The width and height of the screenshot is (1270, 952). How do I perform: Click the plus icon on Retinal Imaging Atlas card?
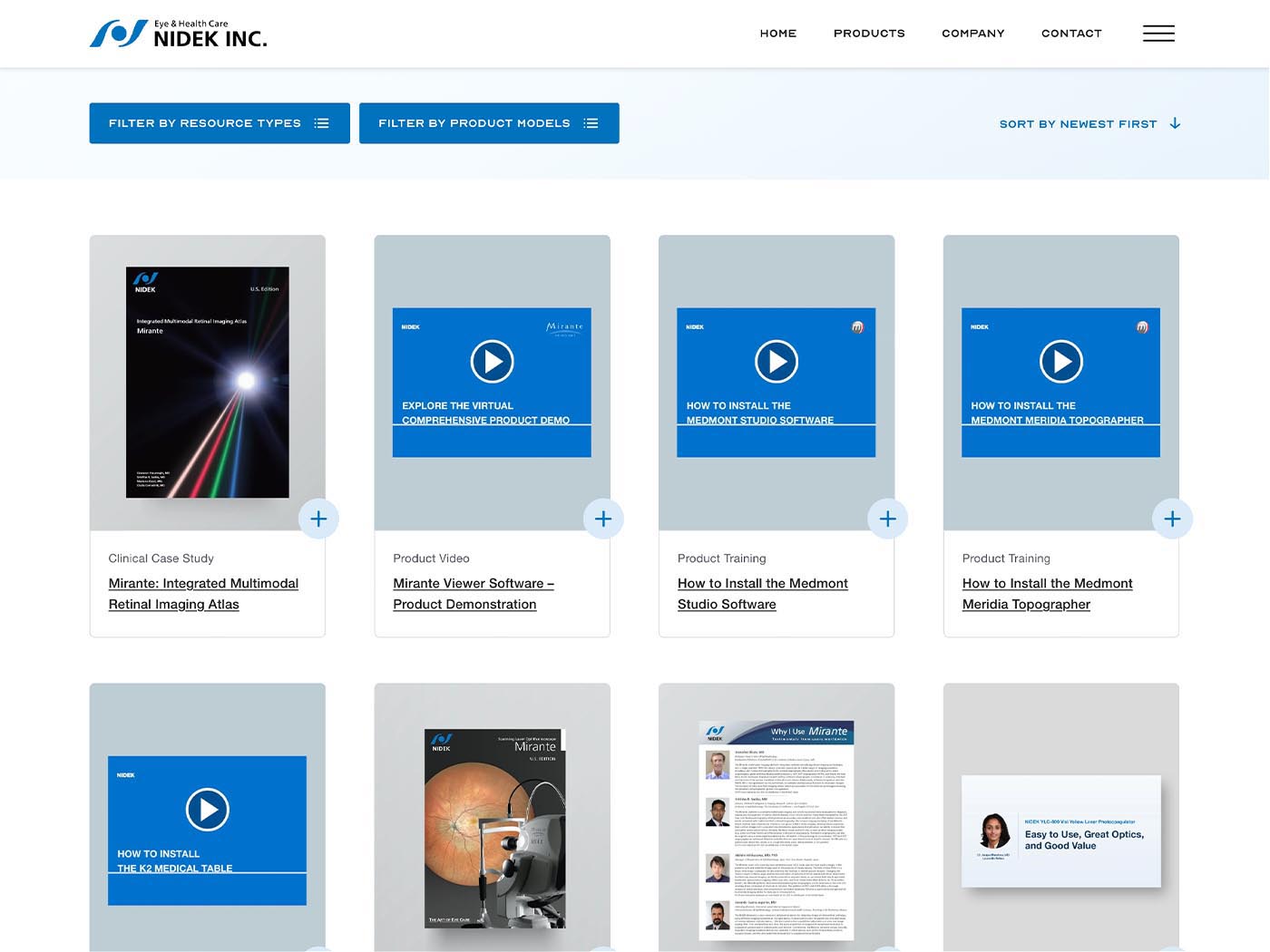click(318, 519)
